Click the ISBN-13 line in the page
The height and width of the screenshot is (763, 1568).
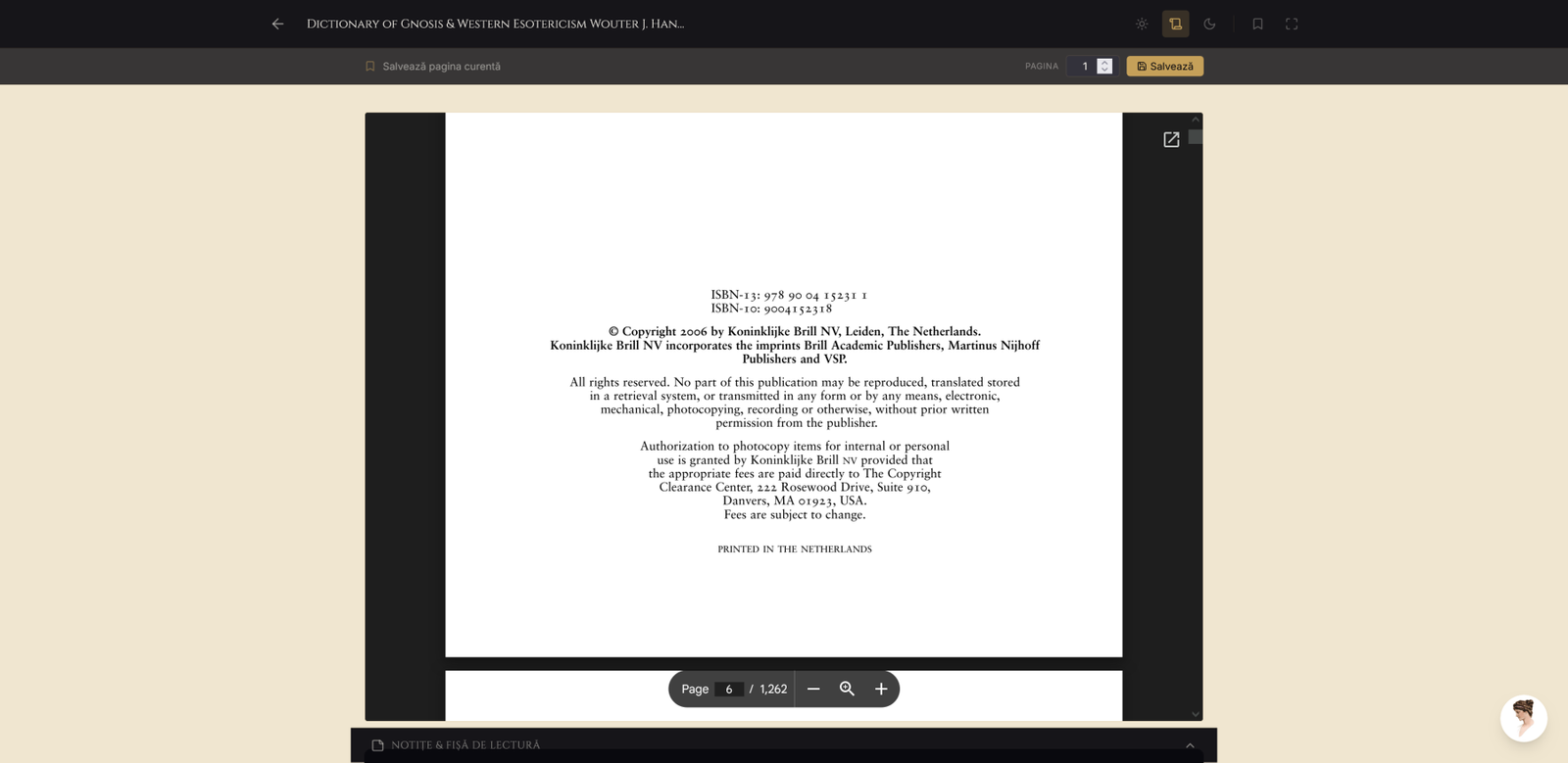coord(789,295)
